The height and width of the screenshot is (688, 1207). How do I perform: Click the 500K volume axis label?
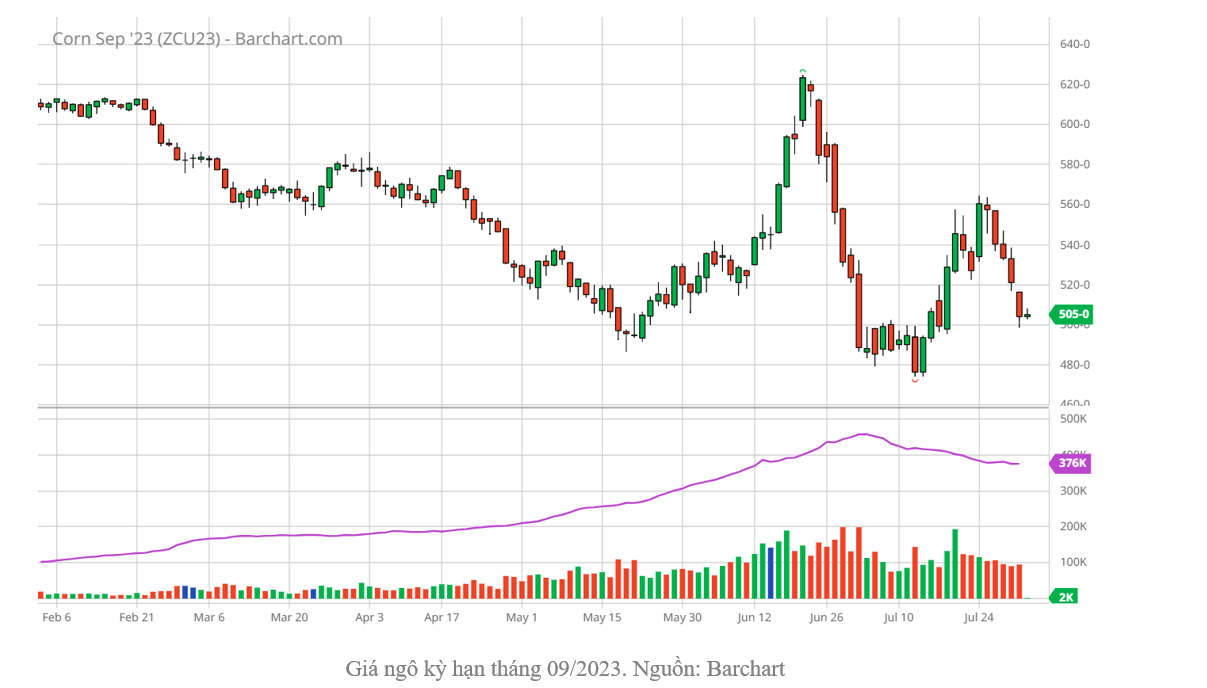tap(1073, 419)
